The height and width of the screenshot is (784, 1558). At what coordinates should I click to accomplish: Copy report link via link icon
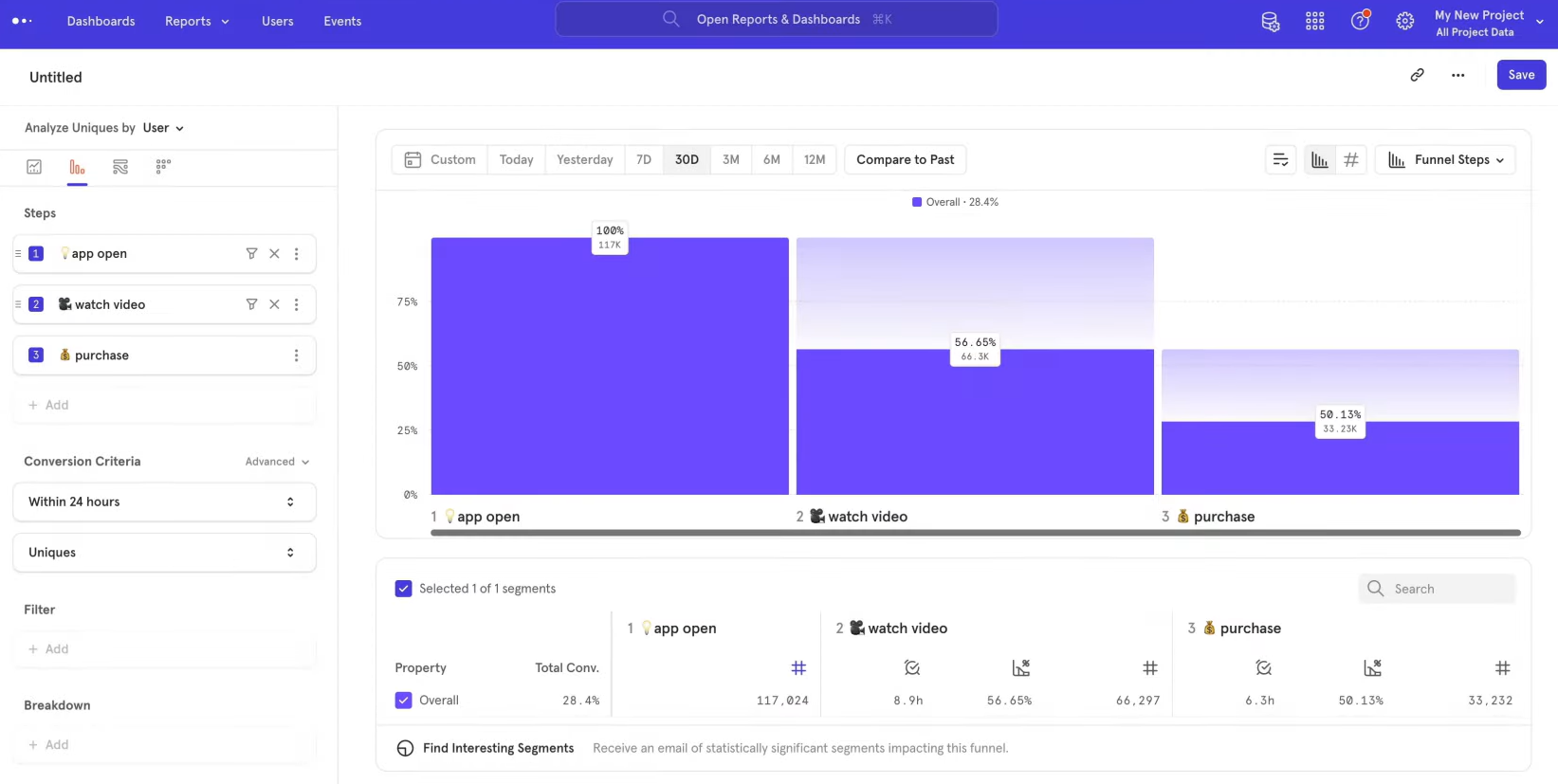pos(1417,75)
